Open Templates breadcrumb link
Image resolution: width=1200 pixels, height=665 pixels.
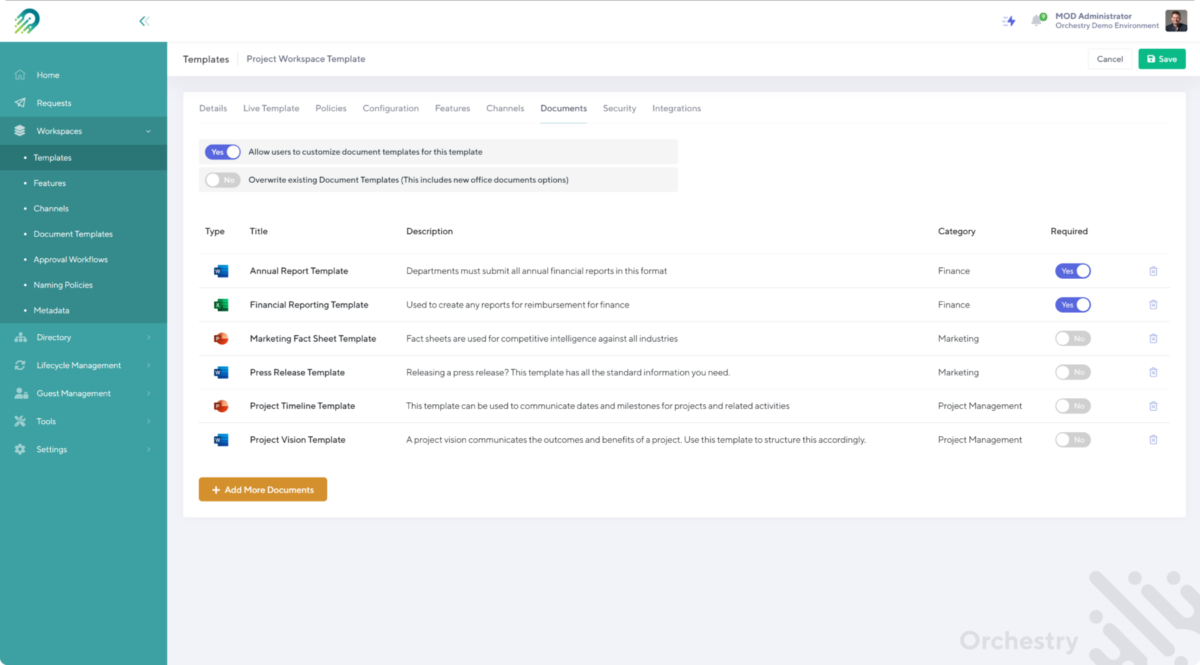pyautogui.click(x=206, y=59)
